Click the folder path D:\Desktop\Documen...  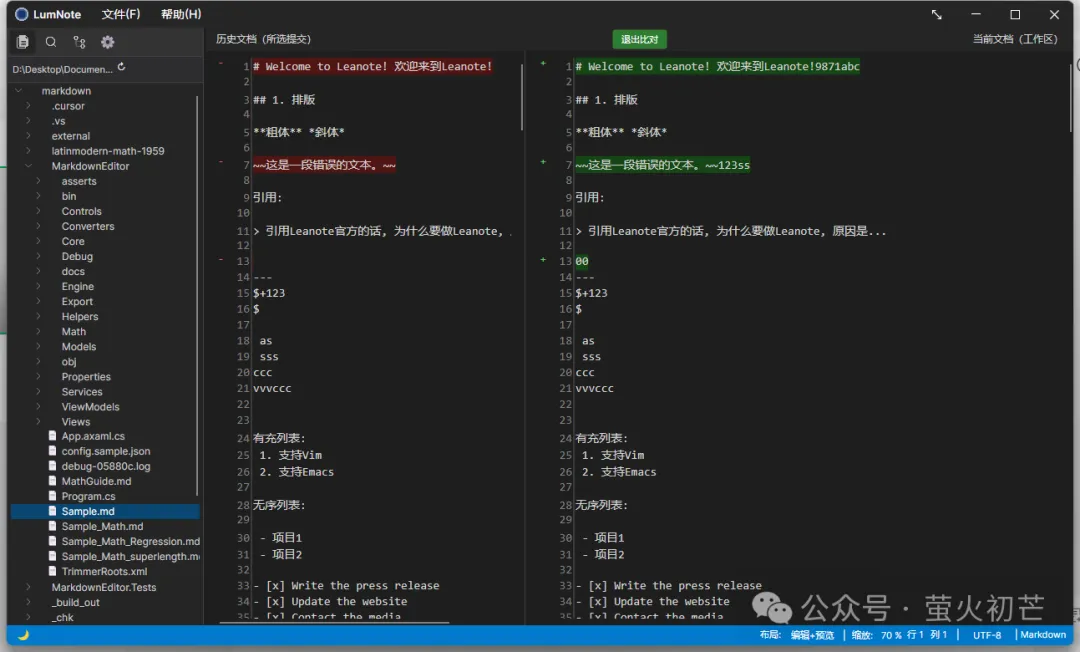[x=63, y=69]
